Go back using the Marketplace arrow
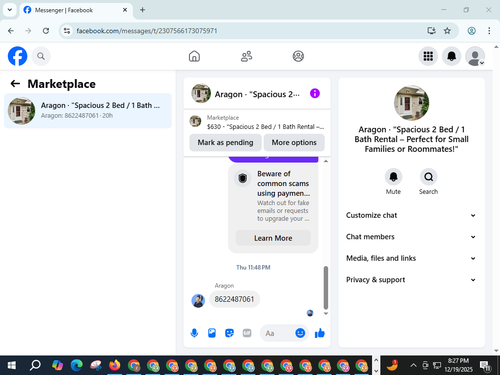This screenshot has width=500, height=375. pyautogui.click(x=15, y=84)
